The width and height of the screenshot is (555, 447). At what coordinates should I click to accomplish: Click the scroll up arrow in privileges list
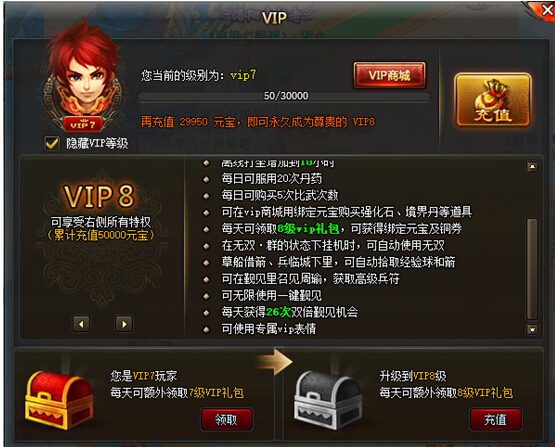tap(532, 167)
